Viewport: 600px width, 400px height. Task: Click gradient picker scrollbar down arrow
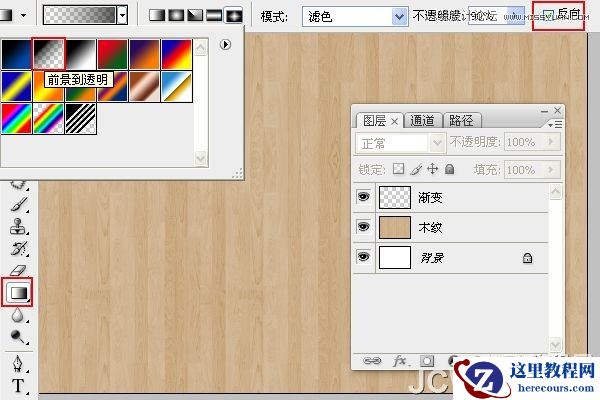(201, 158)
